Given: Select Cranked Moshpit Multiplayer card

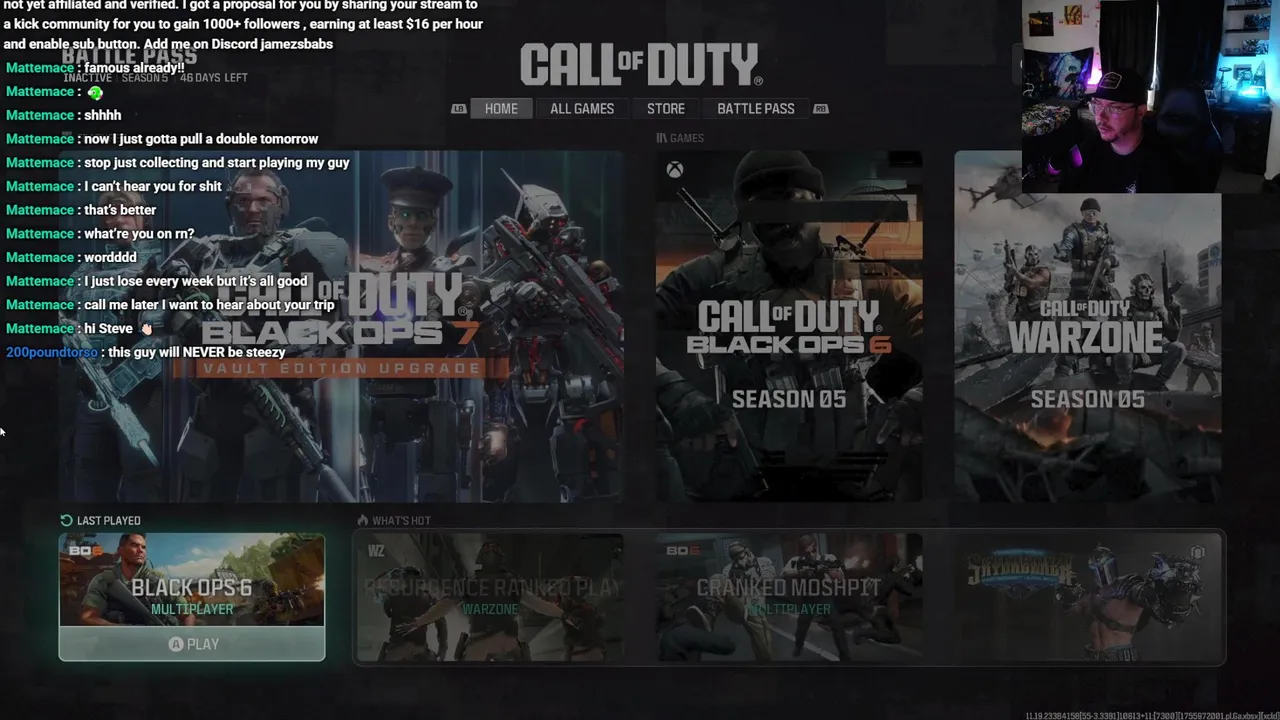Looking at the screenshot, I should (789, 597).
